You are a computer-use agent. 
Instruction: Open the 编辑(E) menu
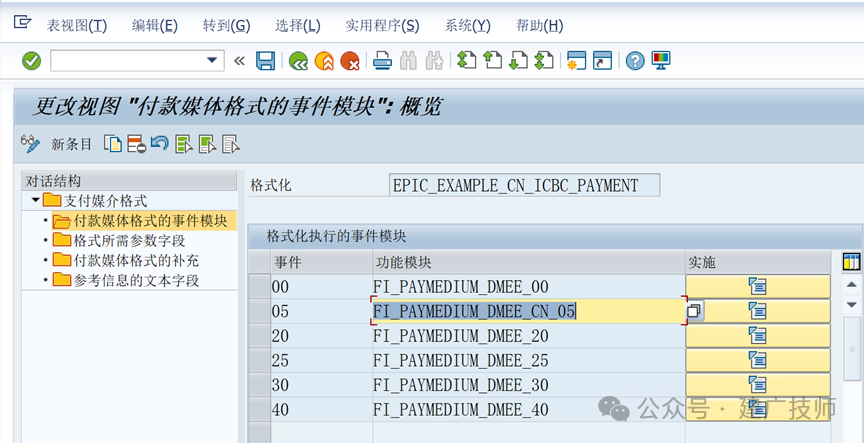(155, 25)
